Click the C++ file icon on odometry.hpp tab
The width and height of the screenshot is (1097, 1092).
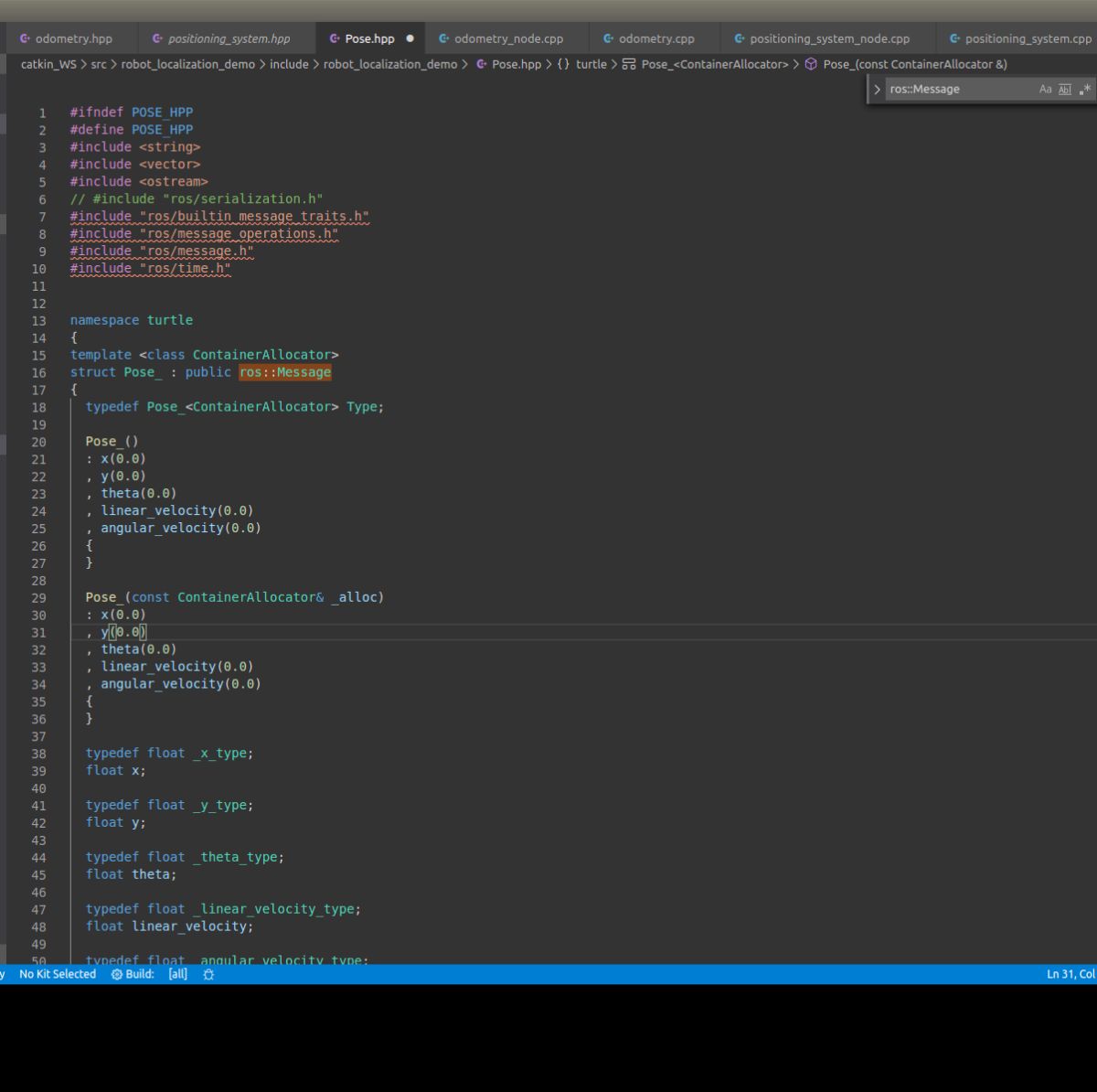point(25,38)
